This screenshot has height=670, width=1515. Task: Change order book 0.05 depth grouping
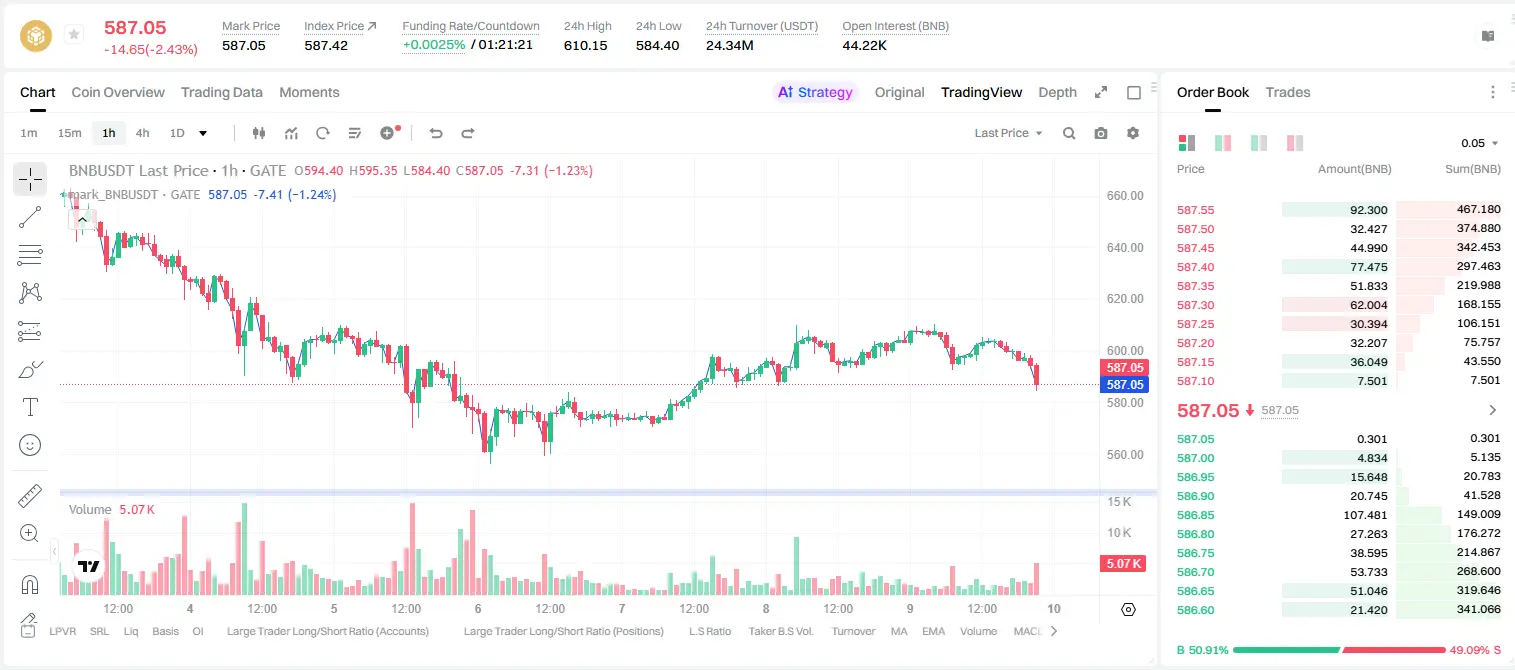(x=1480, y=143)
